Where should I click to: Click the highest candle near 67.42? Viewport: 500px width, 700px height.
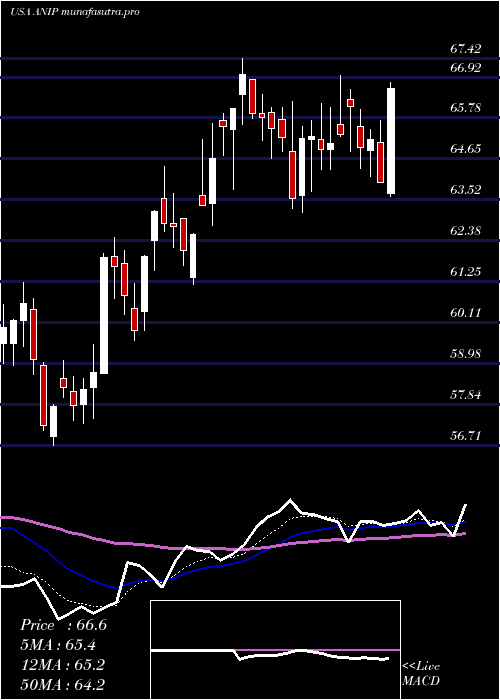pyautogui.click(x=242, y=92)
